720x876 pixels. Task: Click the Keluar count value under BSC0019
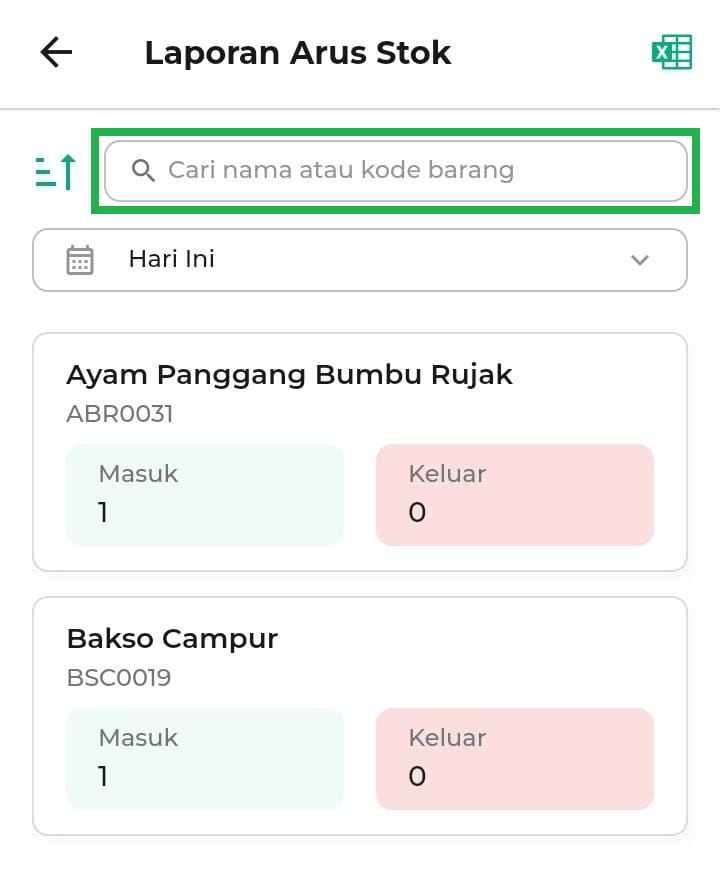coord(417,777)
